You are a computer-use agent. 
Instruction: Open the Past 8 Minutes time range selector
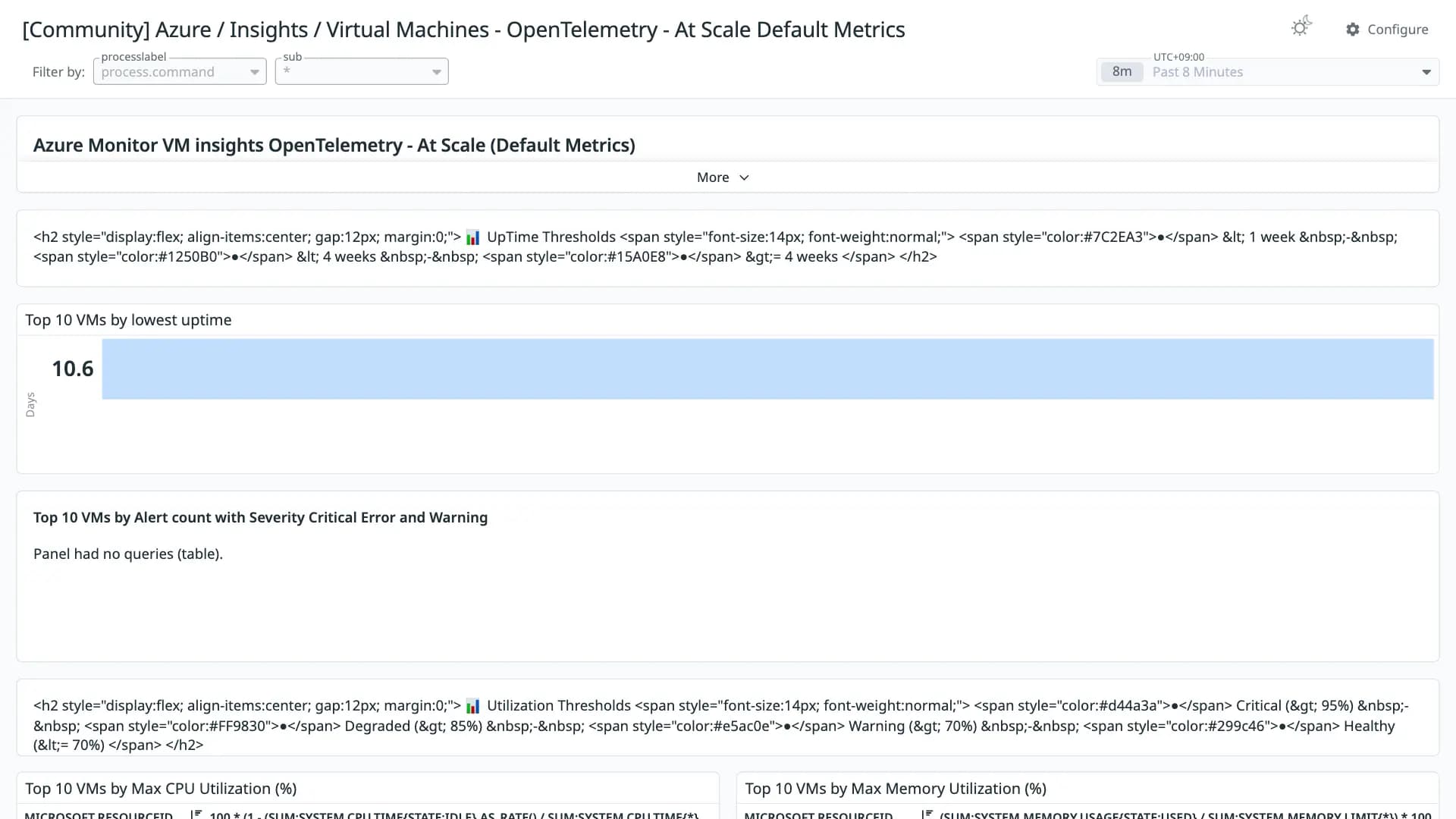point(1268,72)
